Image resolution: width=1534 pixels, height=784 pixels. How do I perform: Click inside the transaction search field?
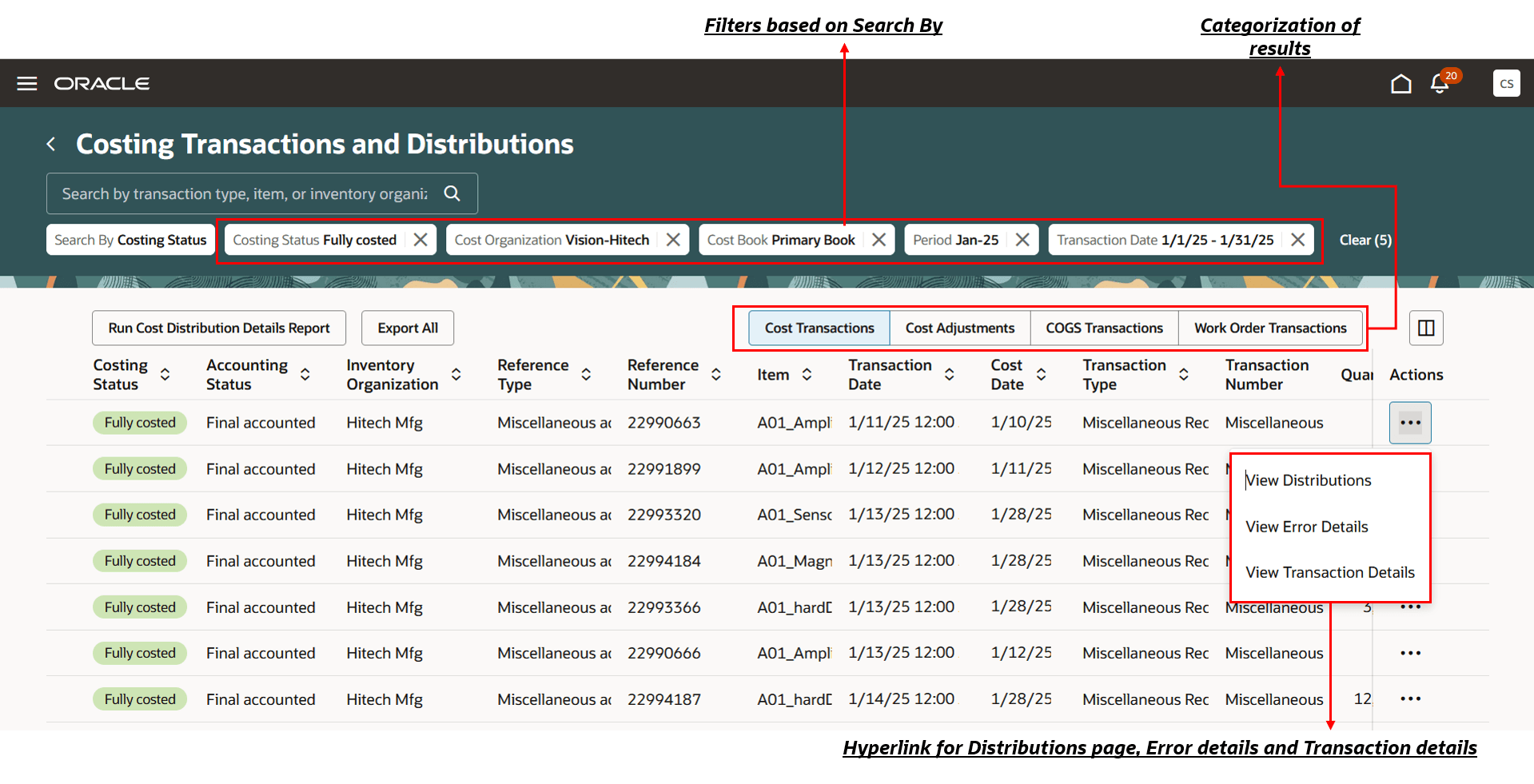click(x=240, y=193)
